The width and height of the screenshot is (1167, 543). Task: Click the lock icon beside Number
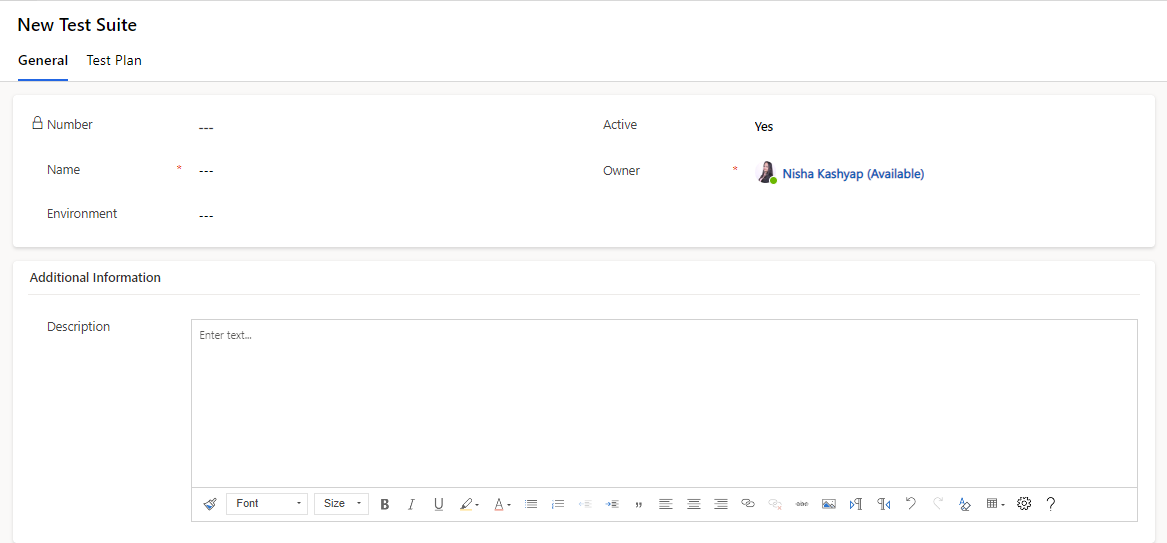[x=37, y=123]
